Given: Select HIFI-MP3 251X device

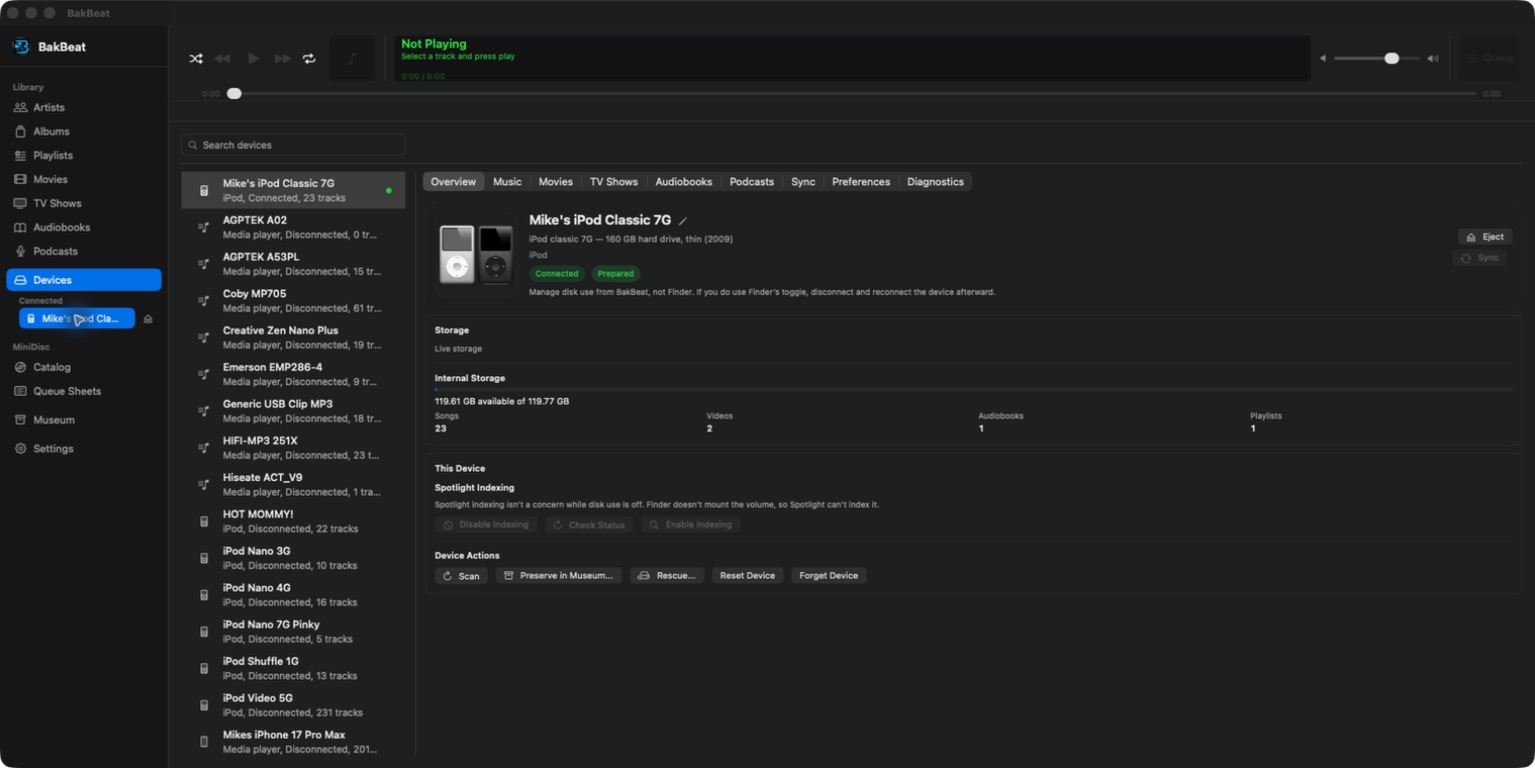Looking at the screenshot, I should point(293,448).
